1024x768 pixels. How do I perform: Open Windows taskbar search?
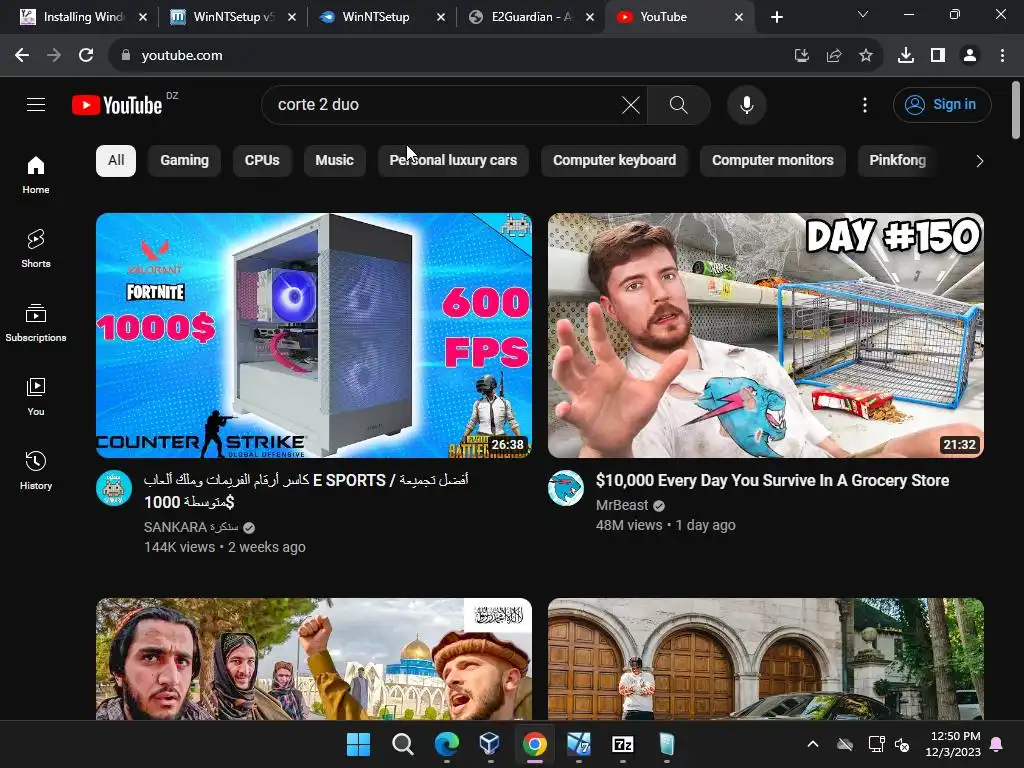click(x=402, y=744)
